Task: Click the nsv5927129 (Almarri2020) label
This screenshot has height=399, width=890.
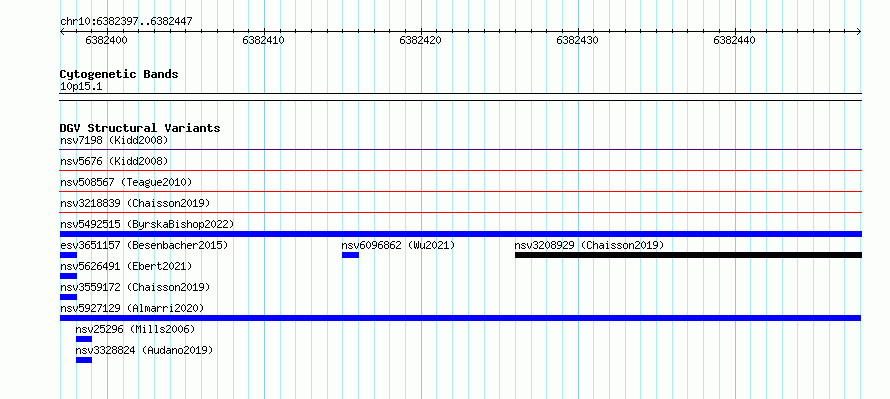Action: coord(132,308)
